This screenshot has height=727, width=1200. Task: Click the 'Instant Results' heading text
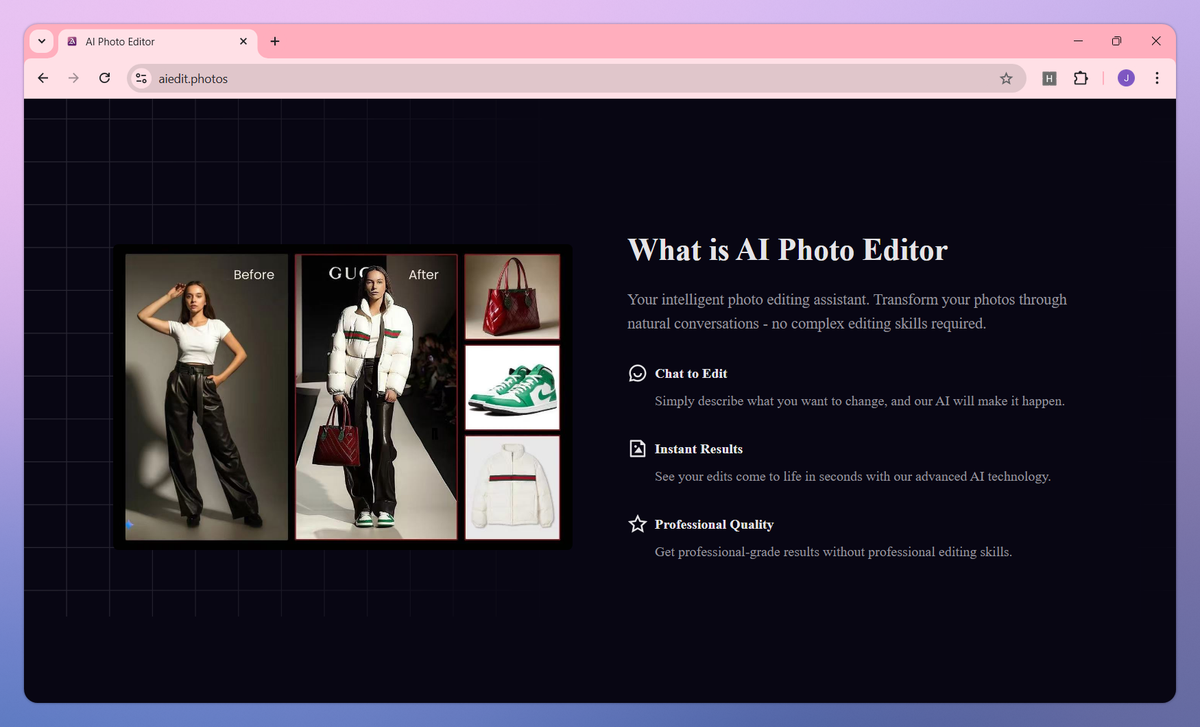(699, 449)
